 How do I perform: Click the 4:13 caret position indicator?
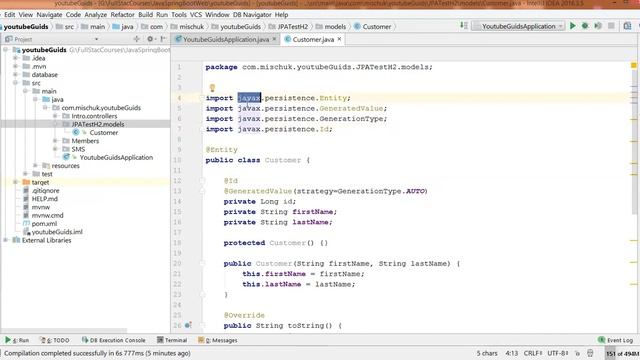click(x=511, y=353)
